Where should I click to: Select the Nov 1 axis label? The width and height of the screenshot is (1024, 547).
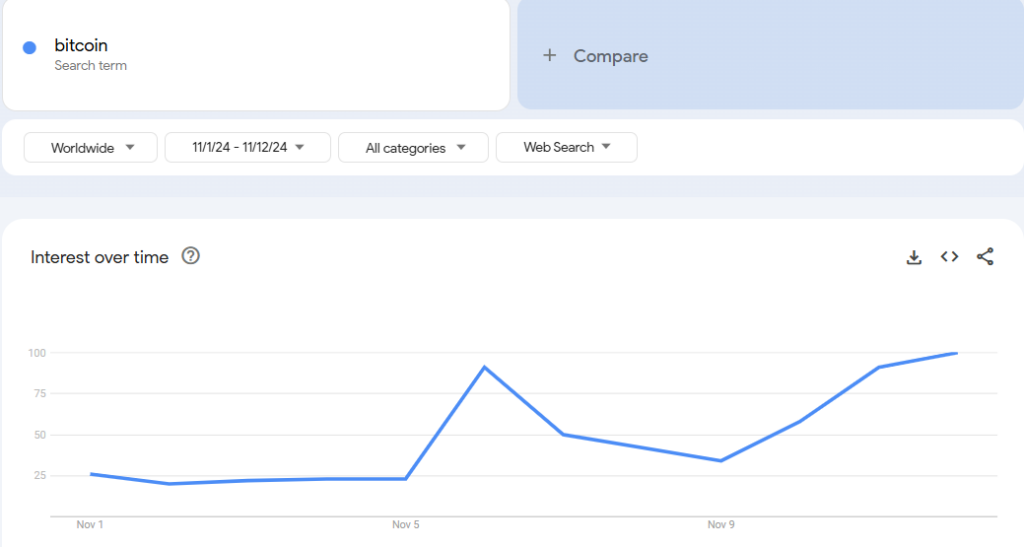pyautogui.click(x=90, y=525)
